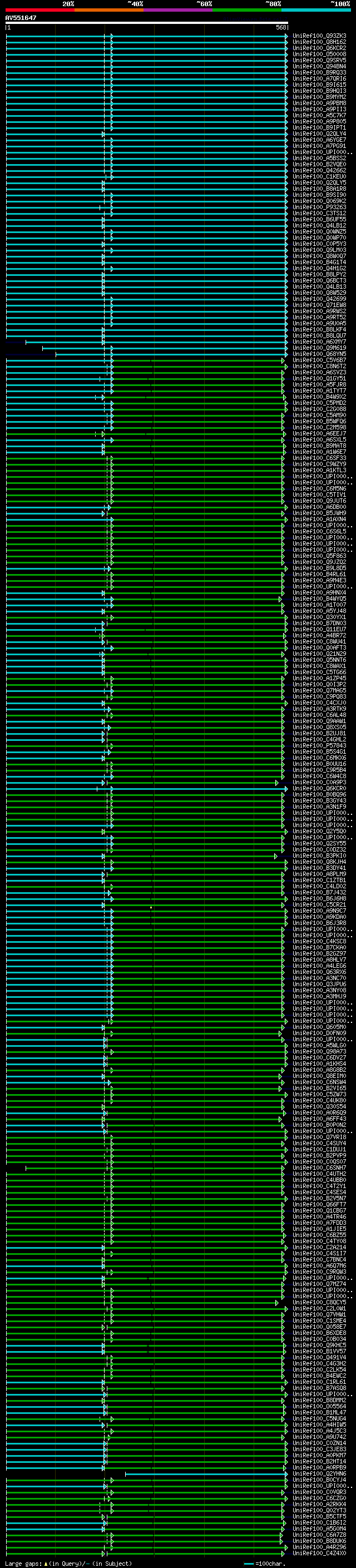This screenshot has width=356, height=1568.
Task: Select the UniRef100_C0VQR3 label
Action: point(319,1492)
